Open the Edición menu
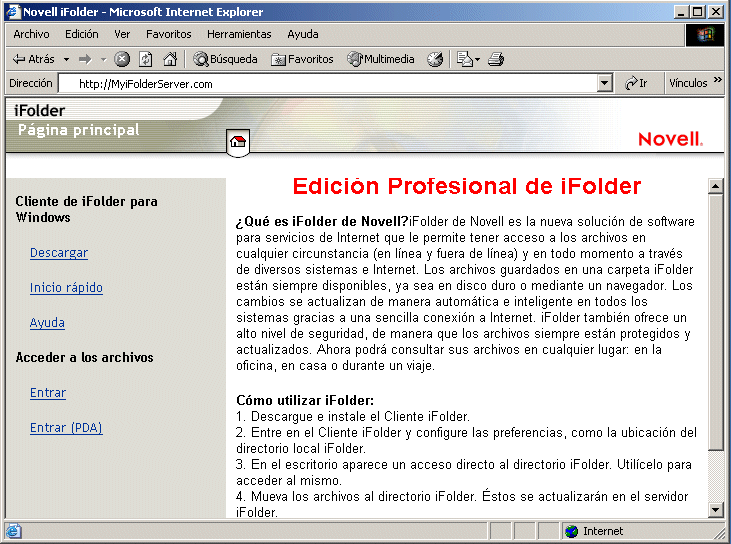 point(82,34)
